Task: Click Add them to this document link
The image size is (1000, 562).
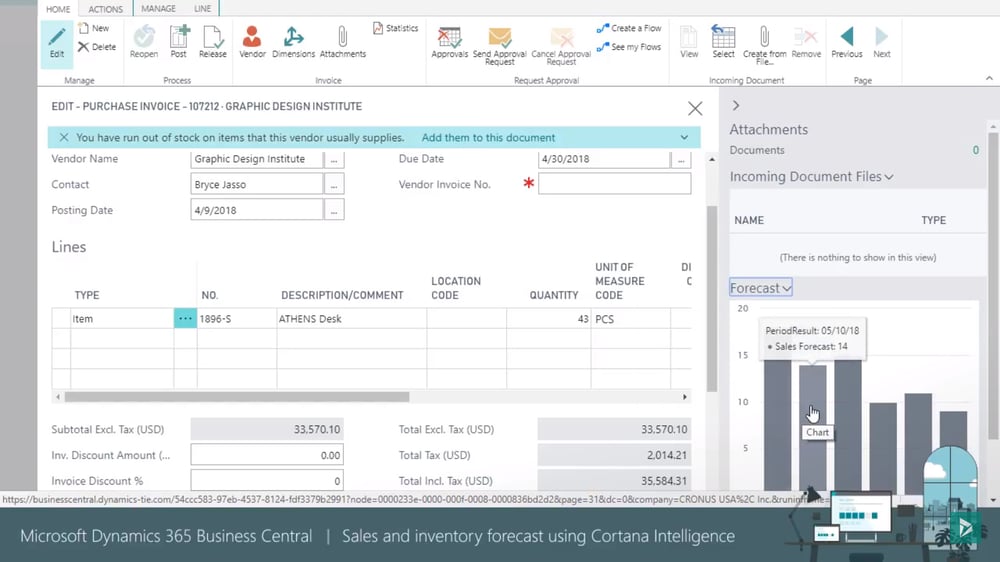Action: (x=488, y=137)
